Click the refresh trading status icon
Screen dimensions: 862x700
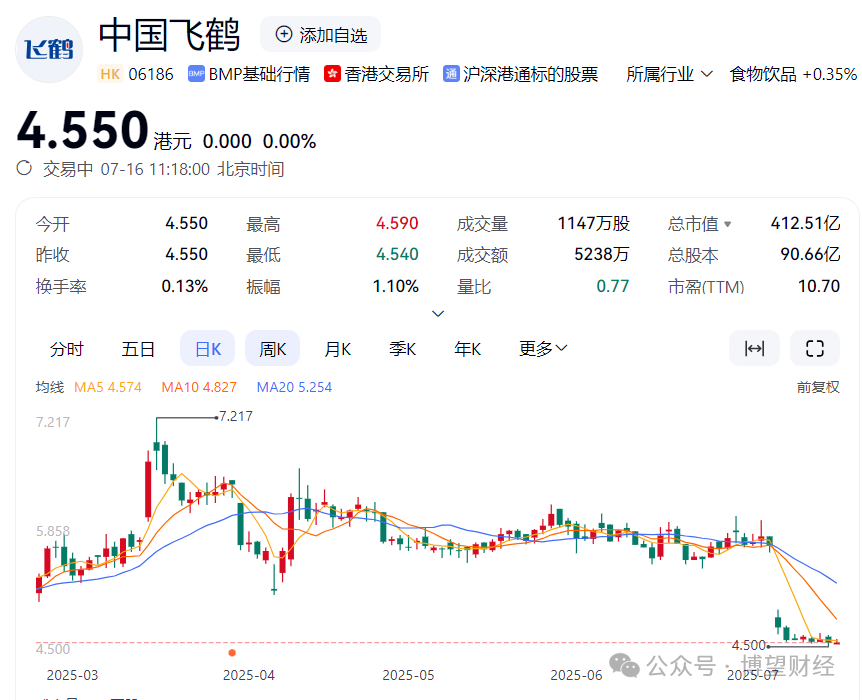(x=24, y=168)
